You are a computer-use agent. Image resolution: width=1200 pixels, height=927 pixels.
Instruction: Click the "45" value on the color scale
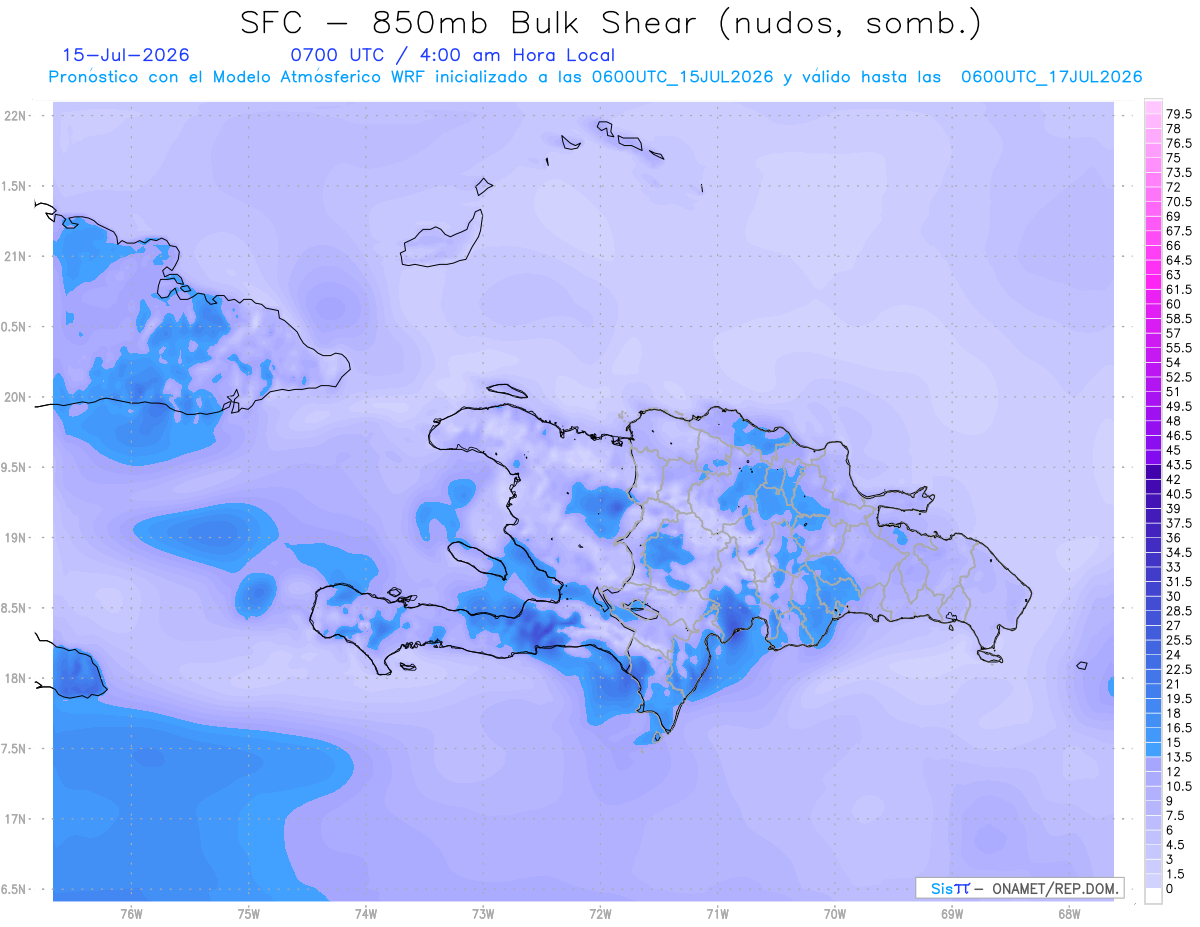pyautogui.click(x=1174, y=450)
